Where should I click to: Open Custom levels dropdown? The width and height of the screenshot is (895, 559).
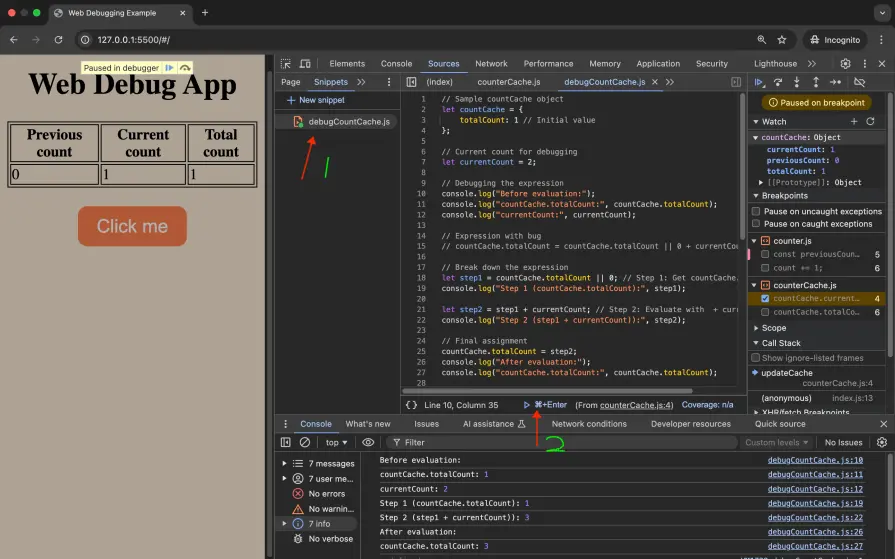click(x=776, y=443)
